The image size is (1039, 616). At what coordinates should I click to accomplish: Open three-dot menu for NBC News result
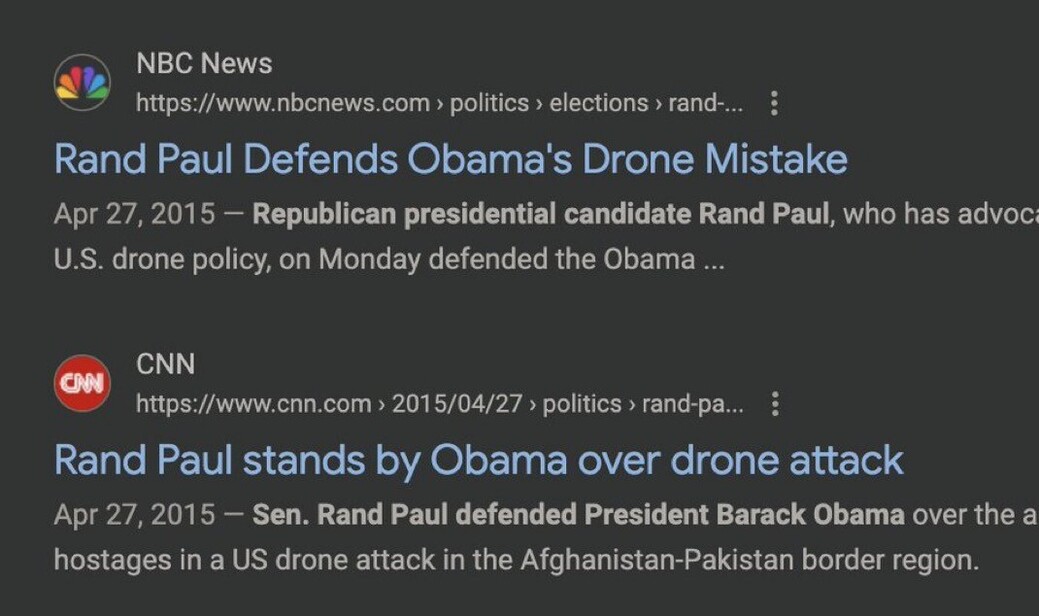(x=774, y=103)
